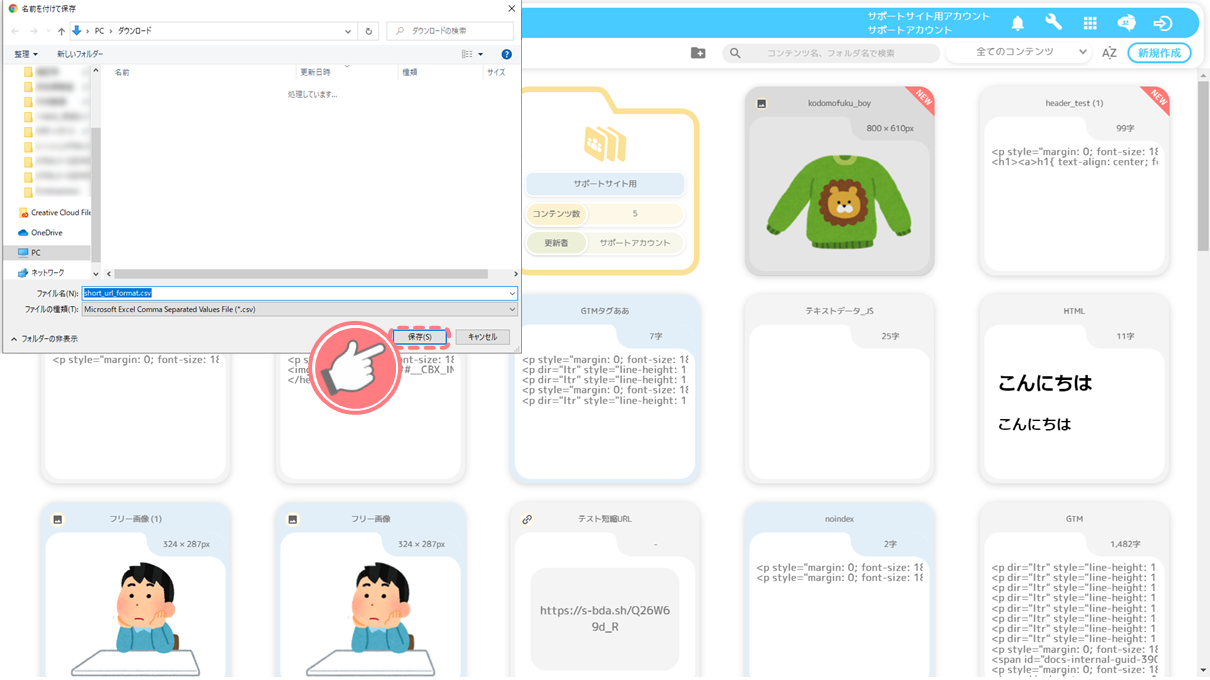Viewport: 1210px width, 680px height.
Task: Open the save dialog help icon
Action: click(506, 54)
